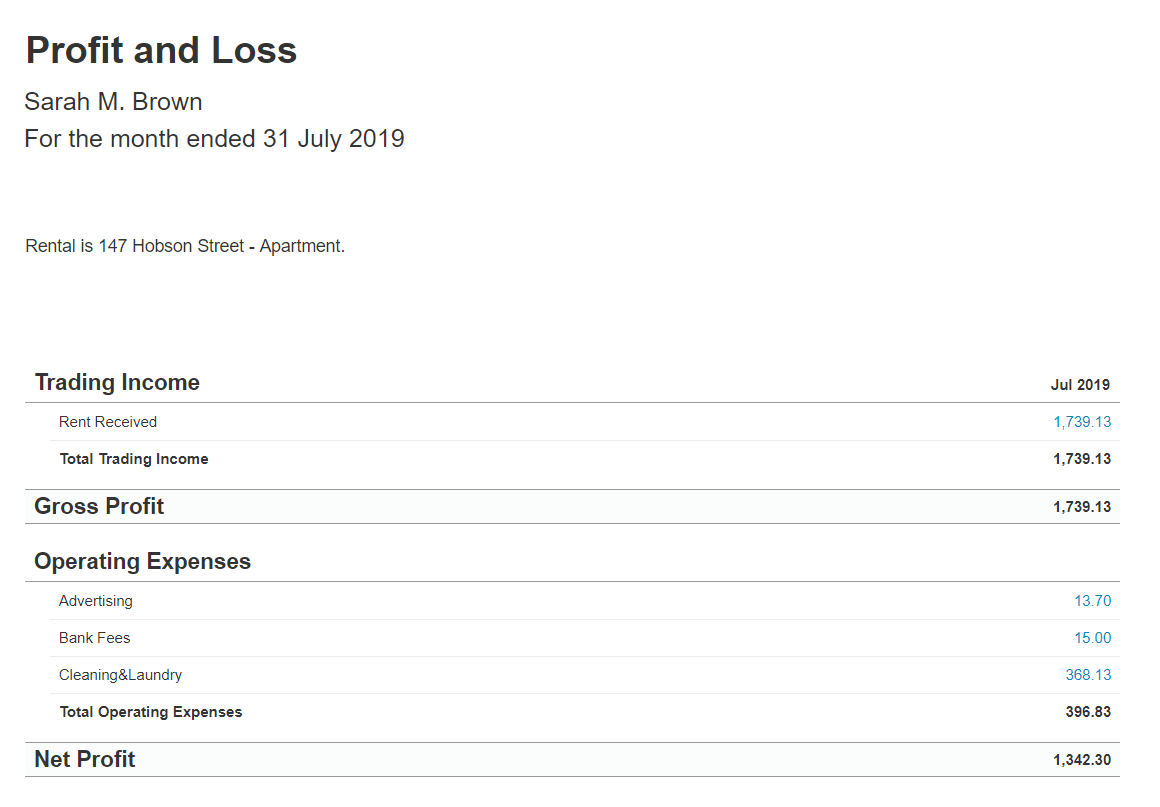Viewport: 1160px width, 807px height.
Task: Click the Operating Expenses section heading
Action: tap(143, 561)
